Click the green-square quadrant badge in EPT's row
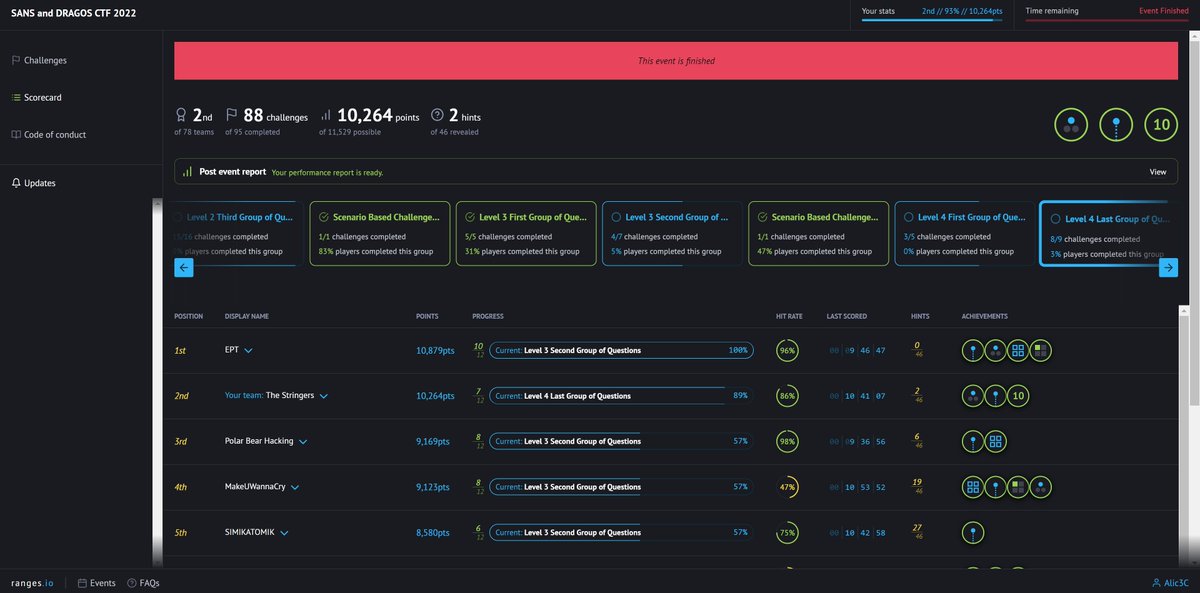Screen dimensions: 1200x593 [x=1041, y=350]
